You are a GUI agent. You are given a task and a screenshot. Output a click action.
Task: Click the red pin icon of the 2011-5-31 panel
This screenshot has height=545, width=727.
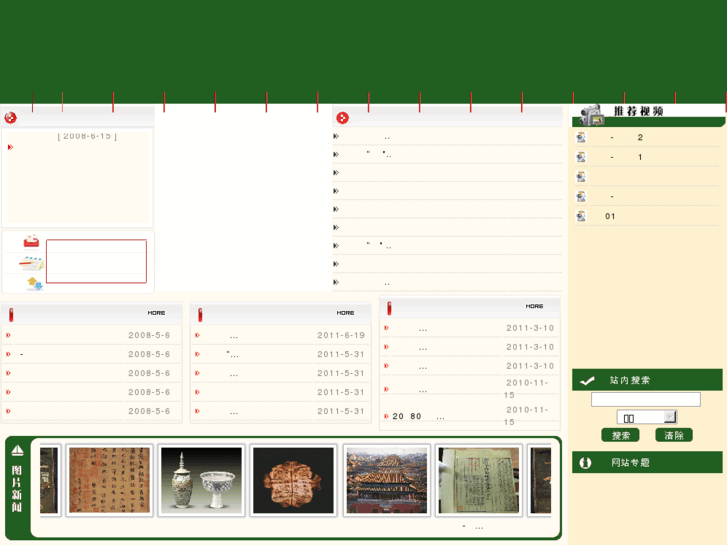point(200,314)
